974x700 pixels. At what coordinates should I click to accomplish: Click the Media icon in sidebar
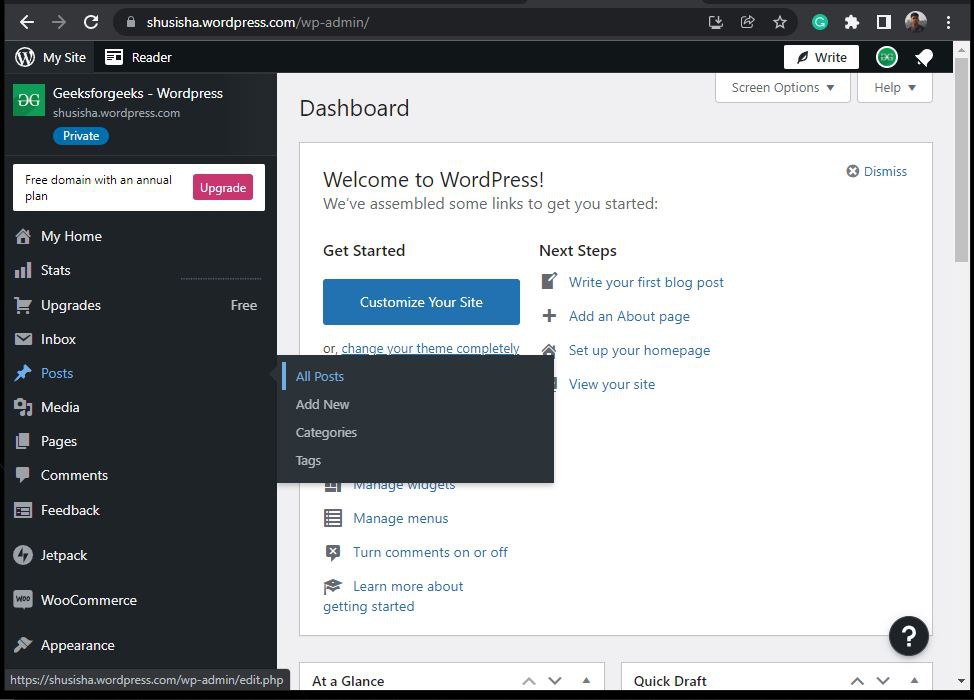23,407
